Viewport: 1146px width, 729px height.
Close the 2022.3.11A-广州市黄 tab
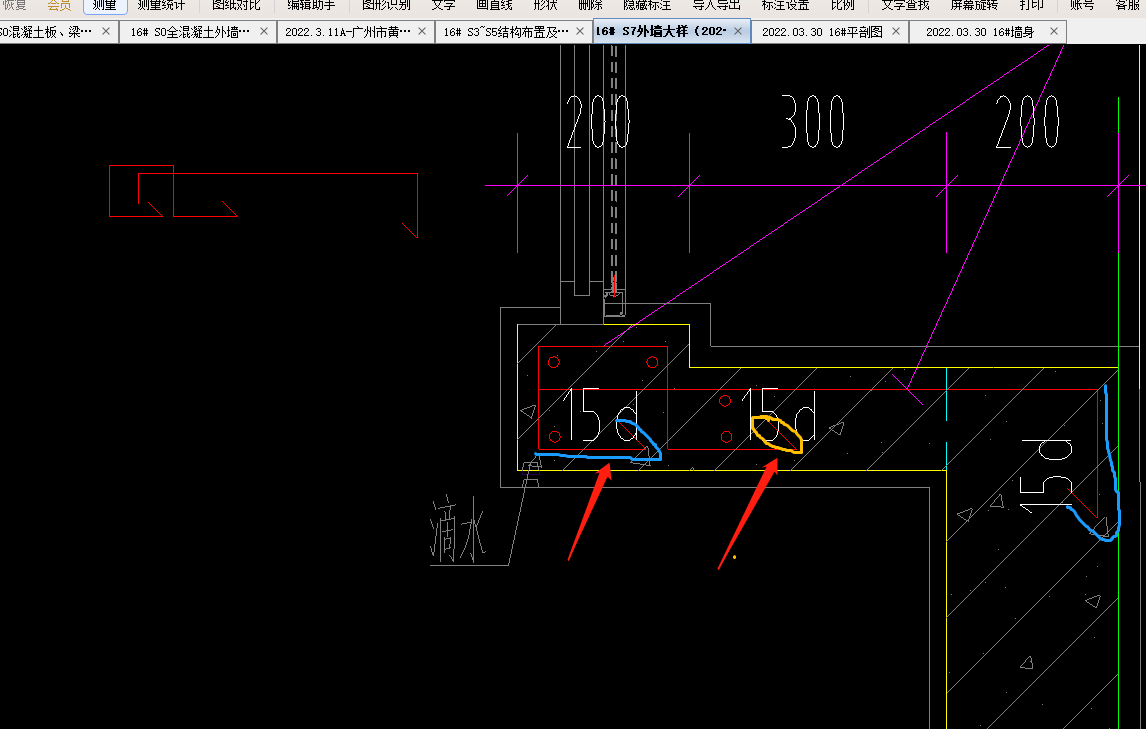click(x=422, y=31)
